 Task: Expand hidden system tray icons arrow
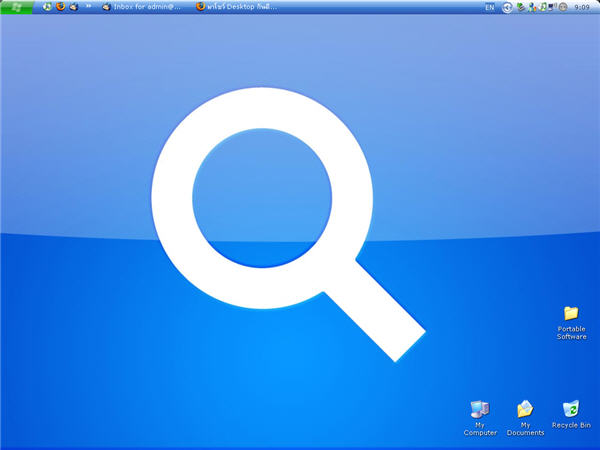pos(507,7)
